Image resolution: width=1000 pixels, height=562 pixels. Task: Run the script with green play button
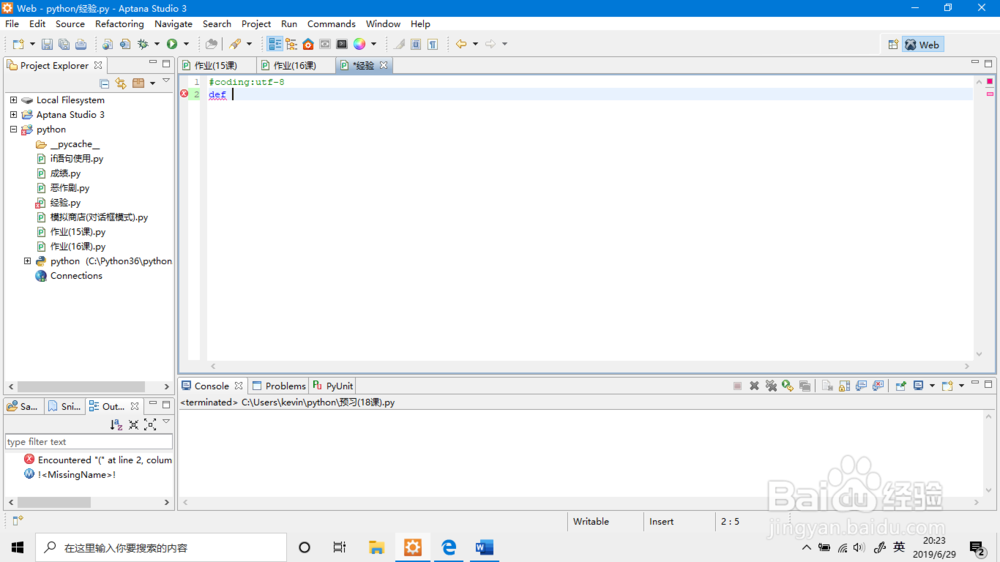(x=172, y=44)
